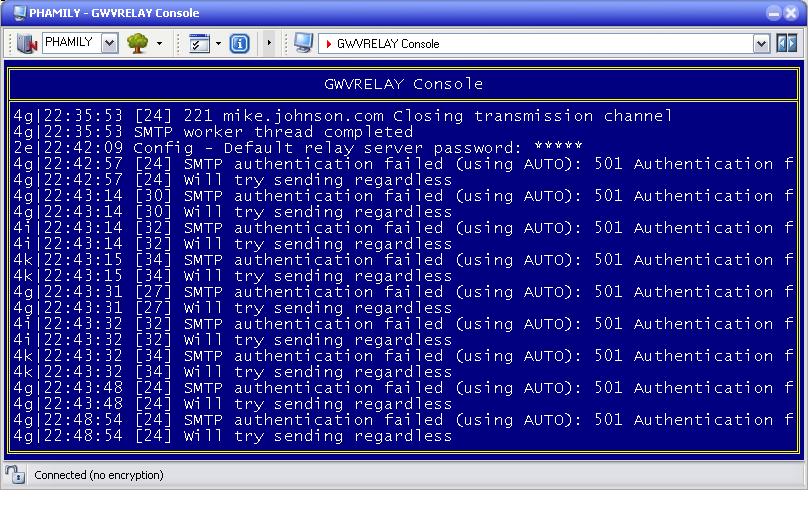Viewport: 808px width, 512px height.
Task: Click the tree icon in toolbar
Action: tap(138, 43)
